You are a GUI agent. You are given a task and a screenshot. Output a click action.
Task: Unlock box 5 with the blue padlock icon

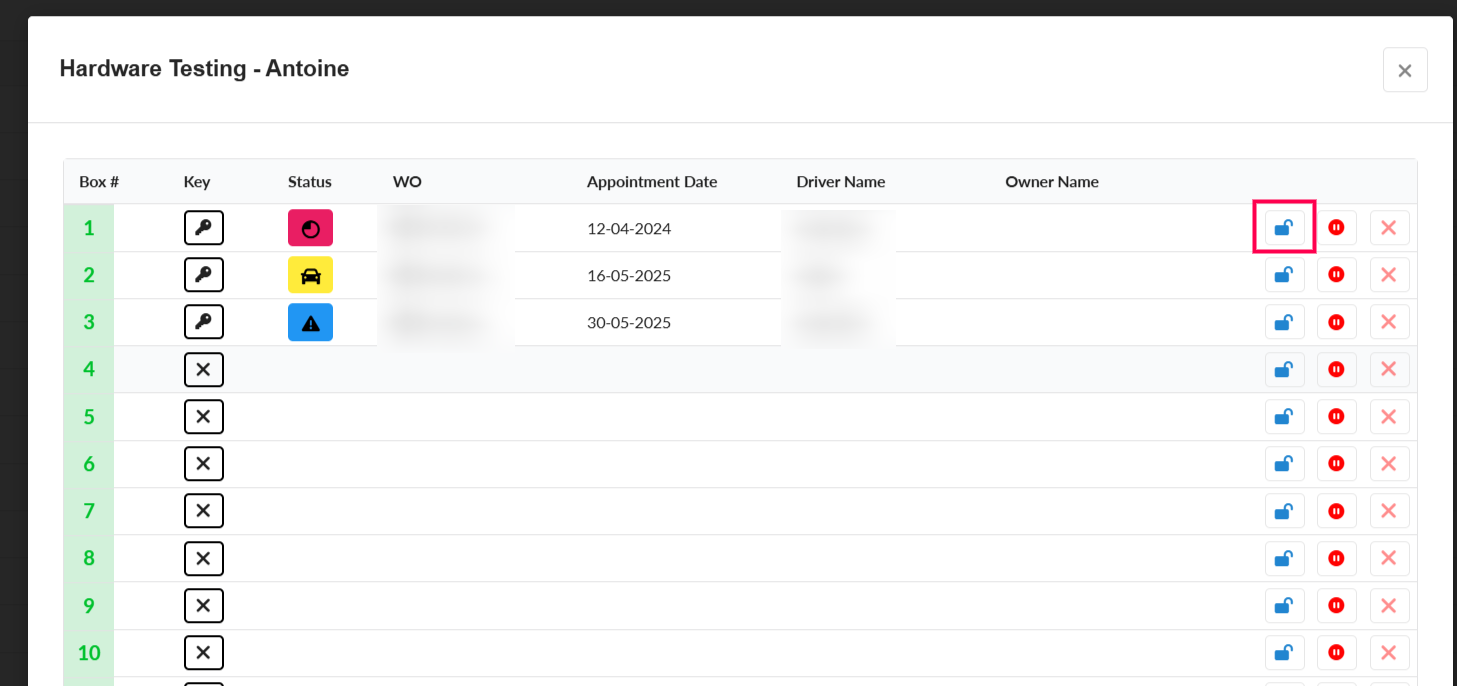pyautogui.click(x=1284, y=416)
